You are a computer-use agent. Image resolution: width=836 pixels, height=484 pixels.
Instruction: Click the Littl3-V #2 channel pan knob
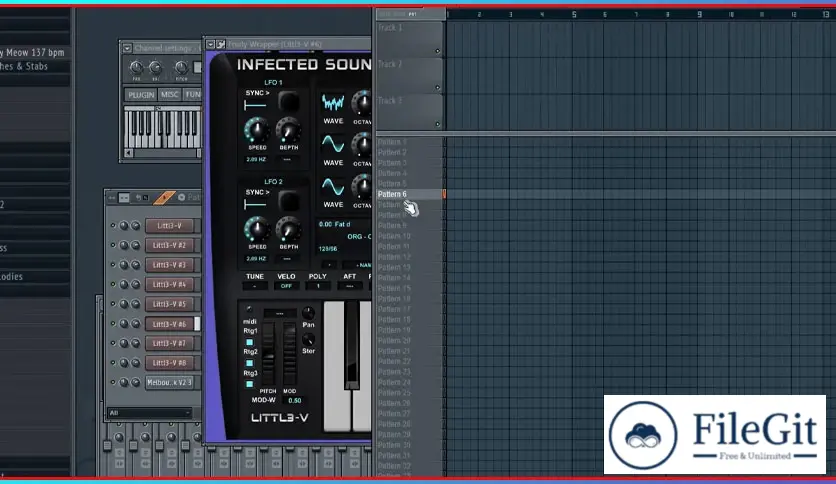click(x=124, y=245)
